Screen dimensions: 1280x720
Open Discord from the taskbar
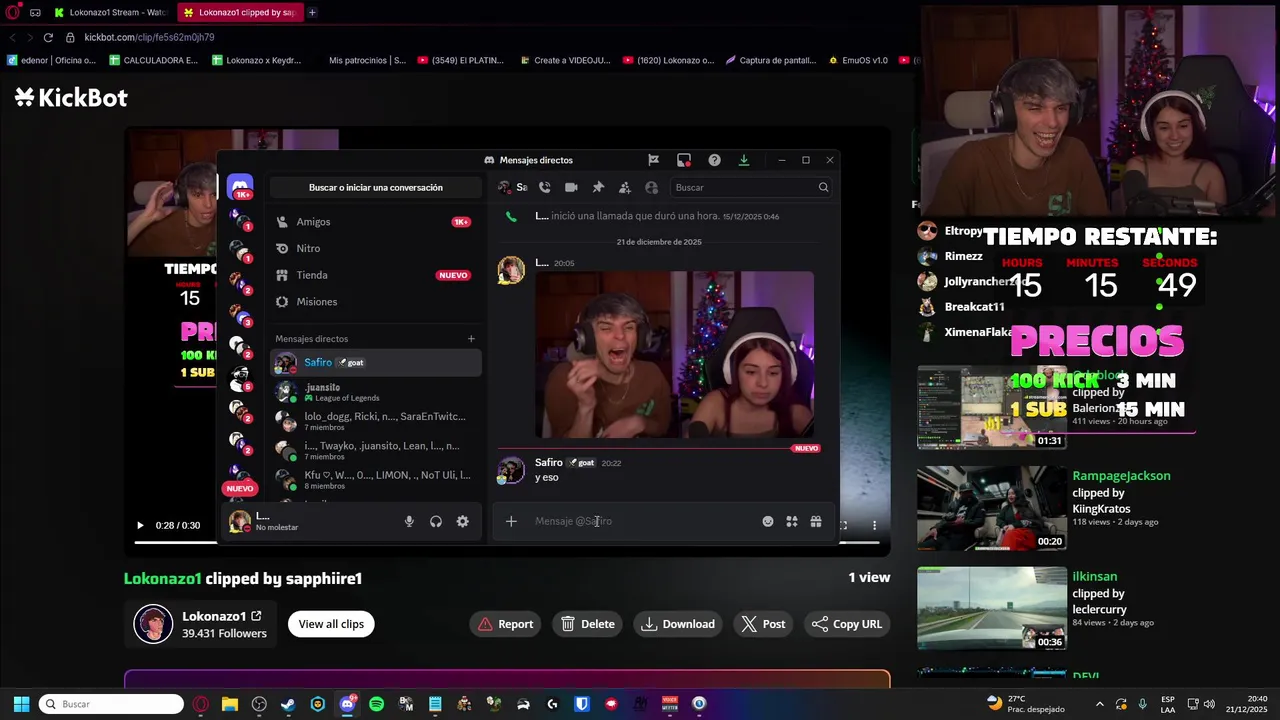pyautogui.click(x=347, y=704)
